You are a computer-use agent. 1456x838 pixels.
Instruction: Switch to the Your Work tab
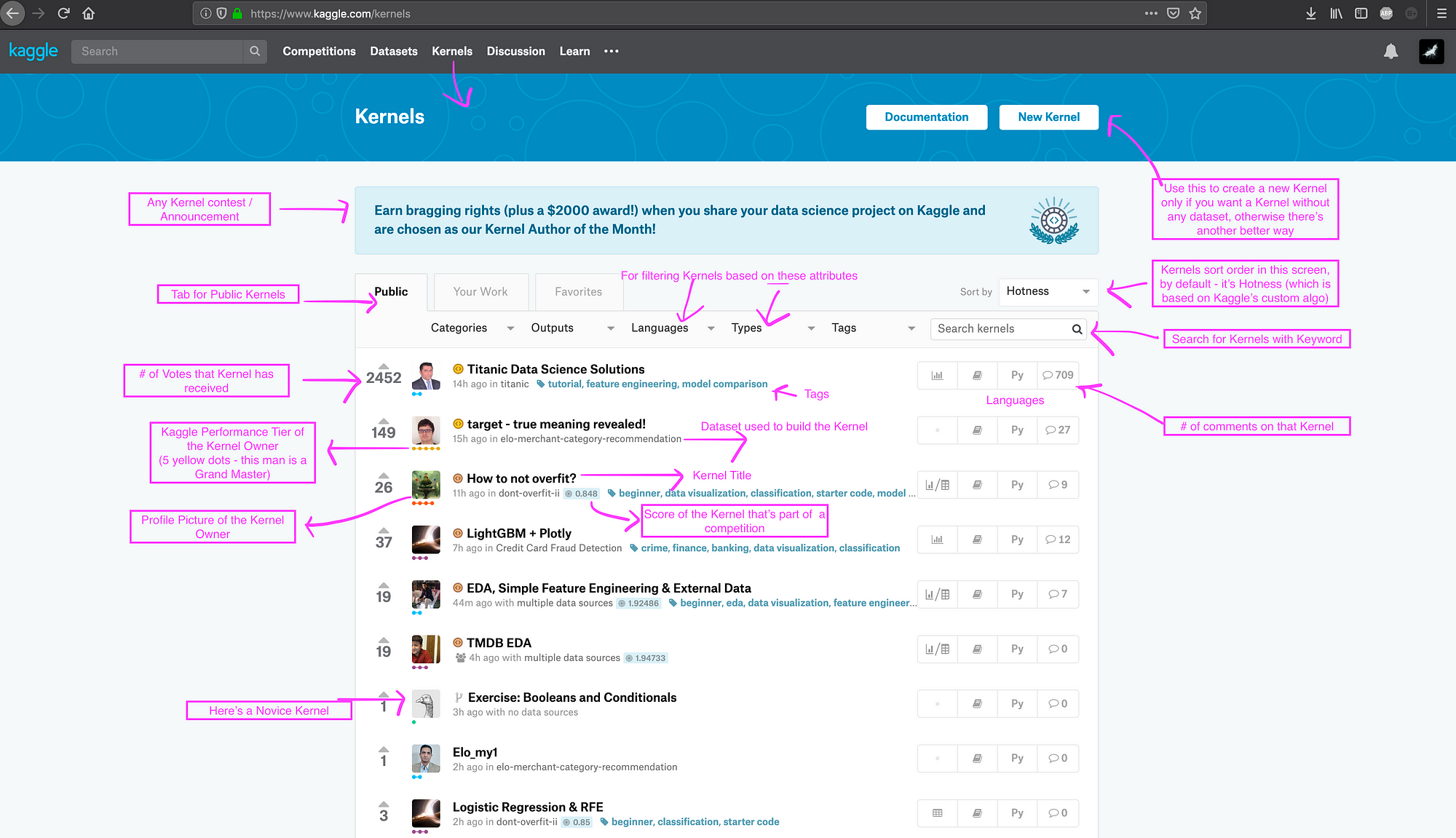click(478, 292)
